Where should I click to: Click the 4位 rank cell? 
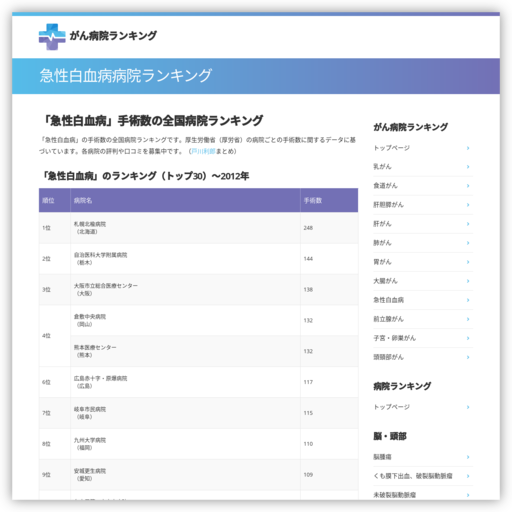point(55,336)
